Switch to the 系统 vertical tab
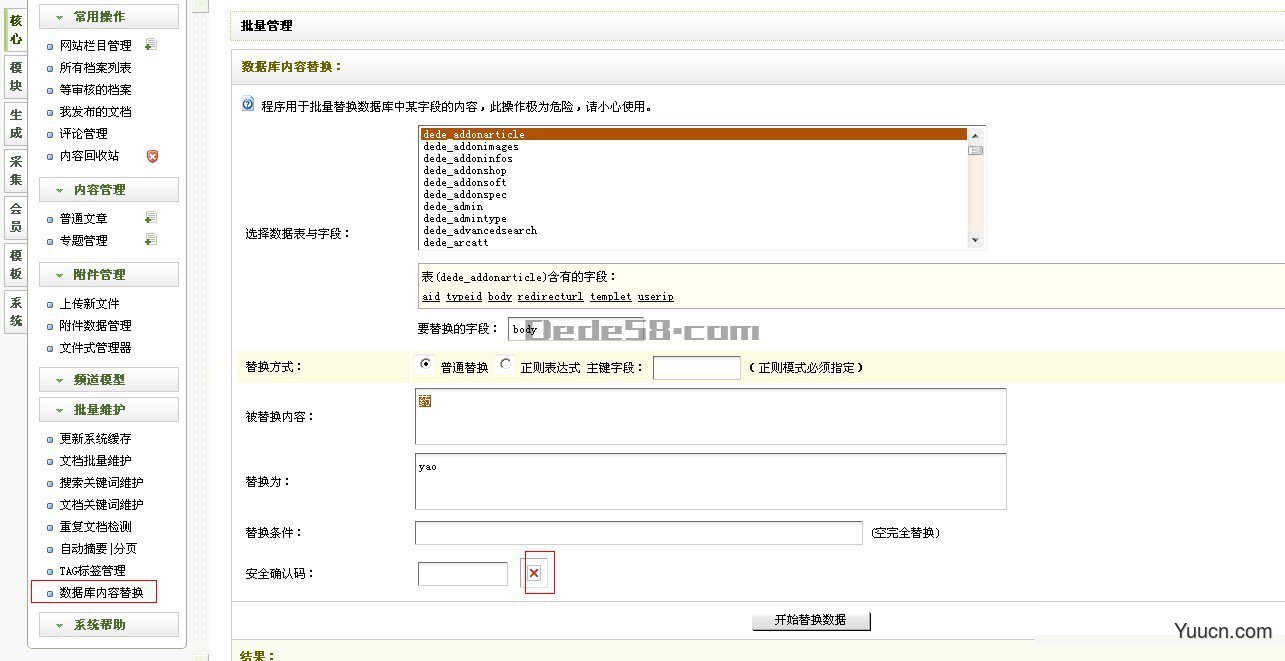The height and width of the screenshot is (661, 1285). (16, 312)
